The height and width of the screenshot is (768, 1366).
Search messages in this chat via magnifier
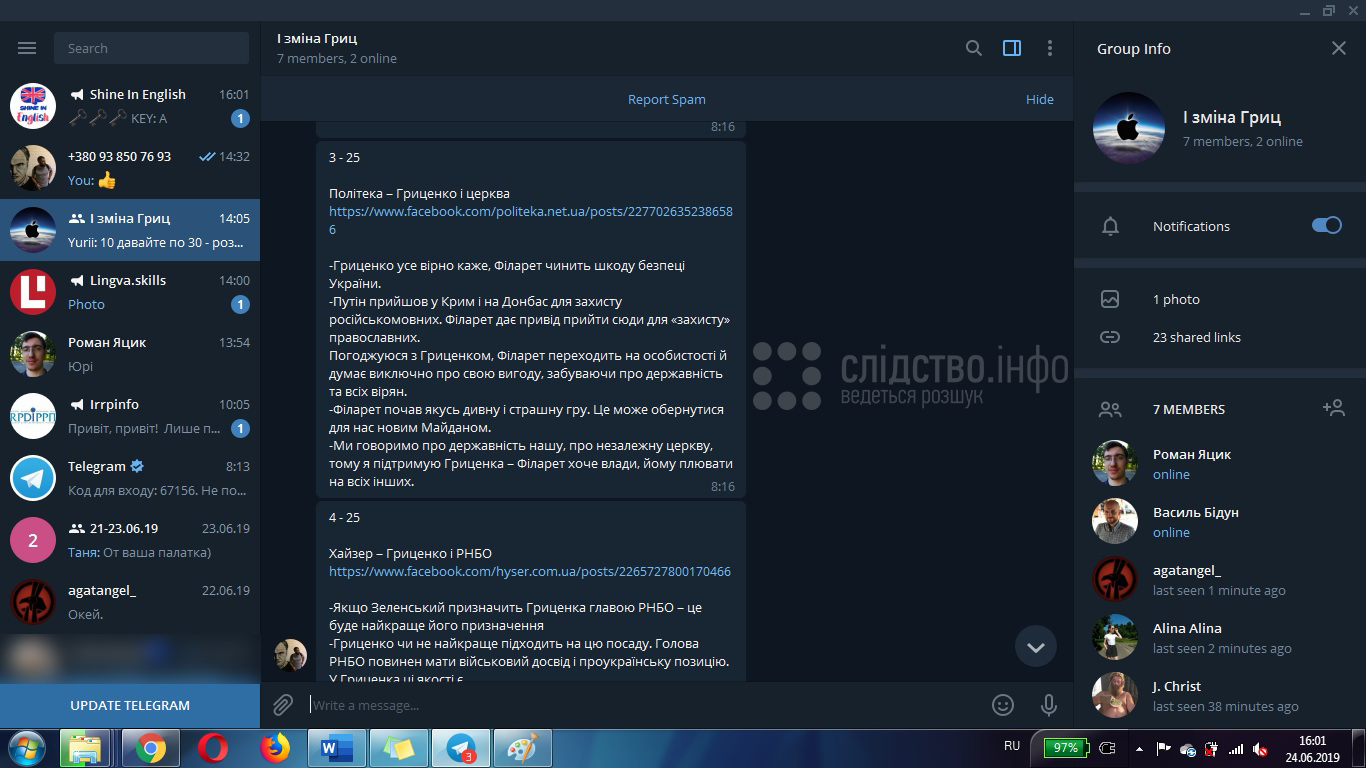[973, 48]
